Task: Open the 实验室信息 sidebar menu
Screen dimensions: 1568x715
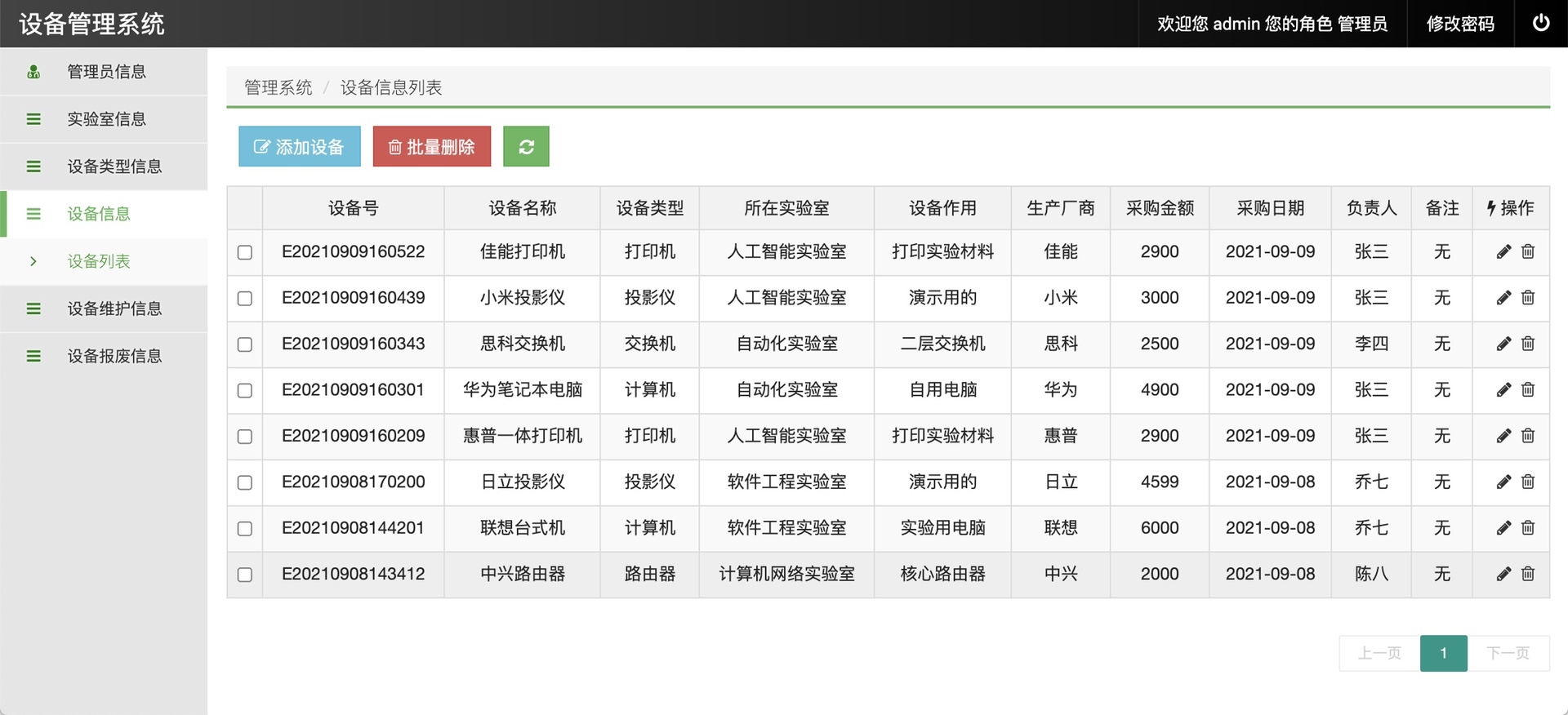Action: click(104, 119)
